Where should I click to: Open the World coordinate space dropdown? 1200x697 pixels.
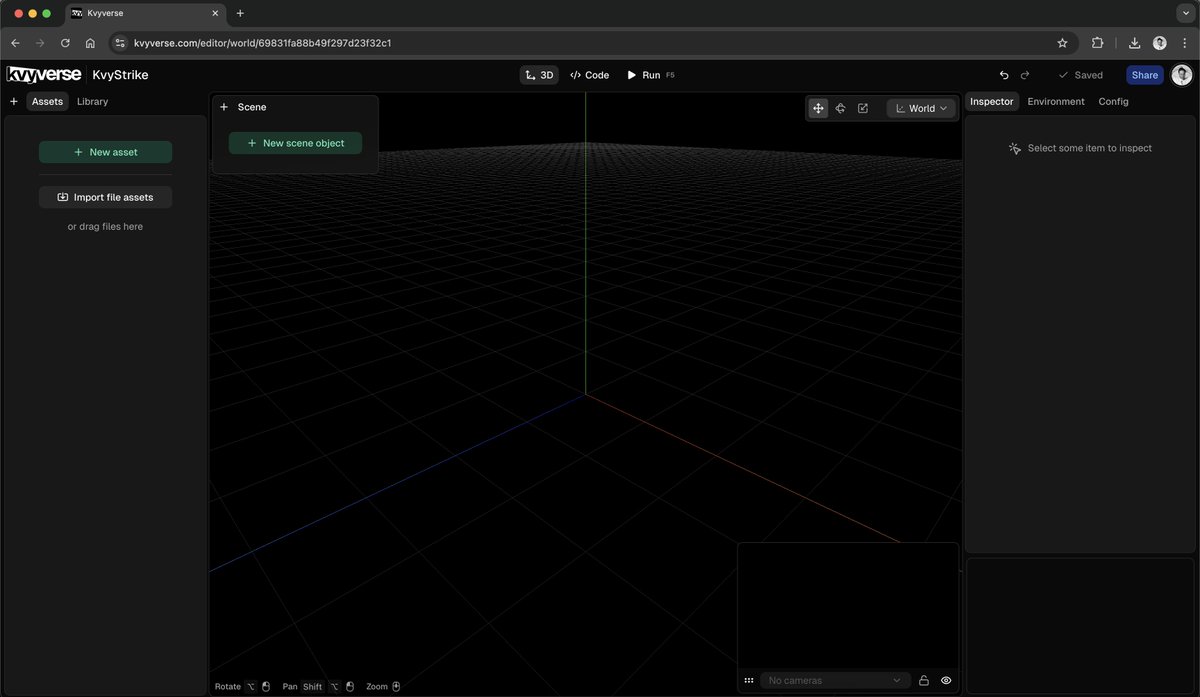pos(921,108)
